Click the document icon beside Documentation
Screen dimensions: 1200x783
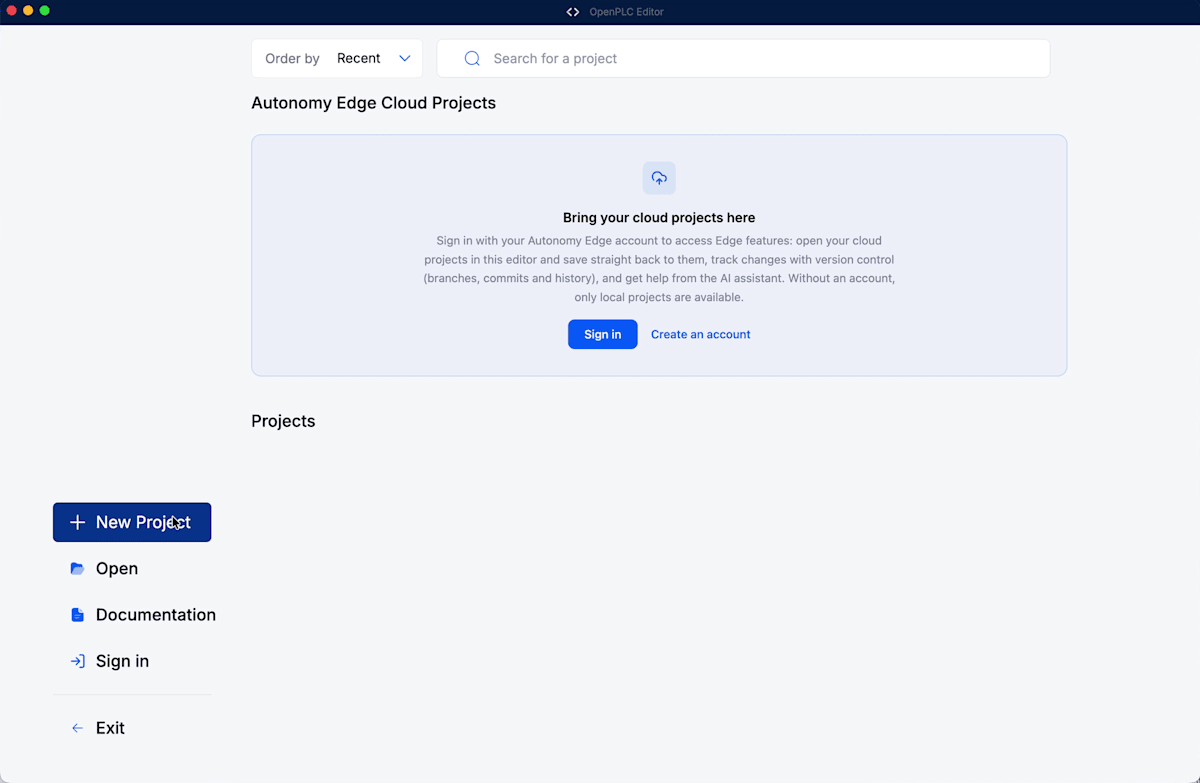pos(77,614)
